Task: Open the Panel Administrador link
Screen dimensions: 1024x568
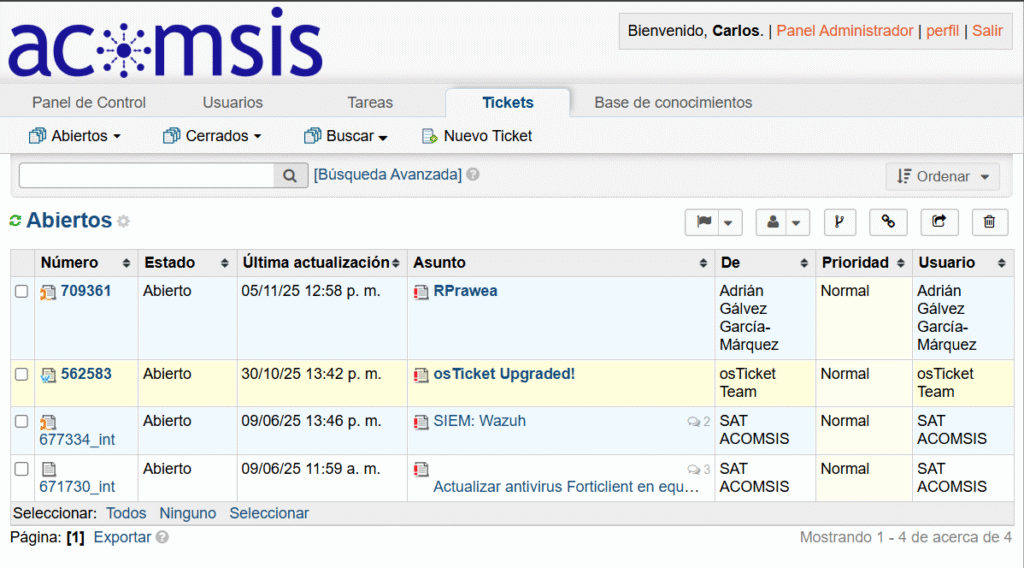Action: pos(844,31)
